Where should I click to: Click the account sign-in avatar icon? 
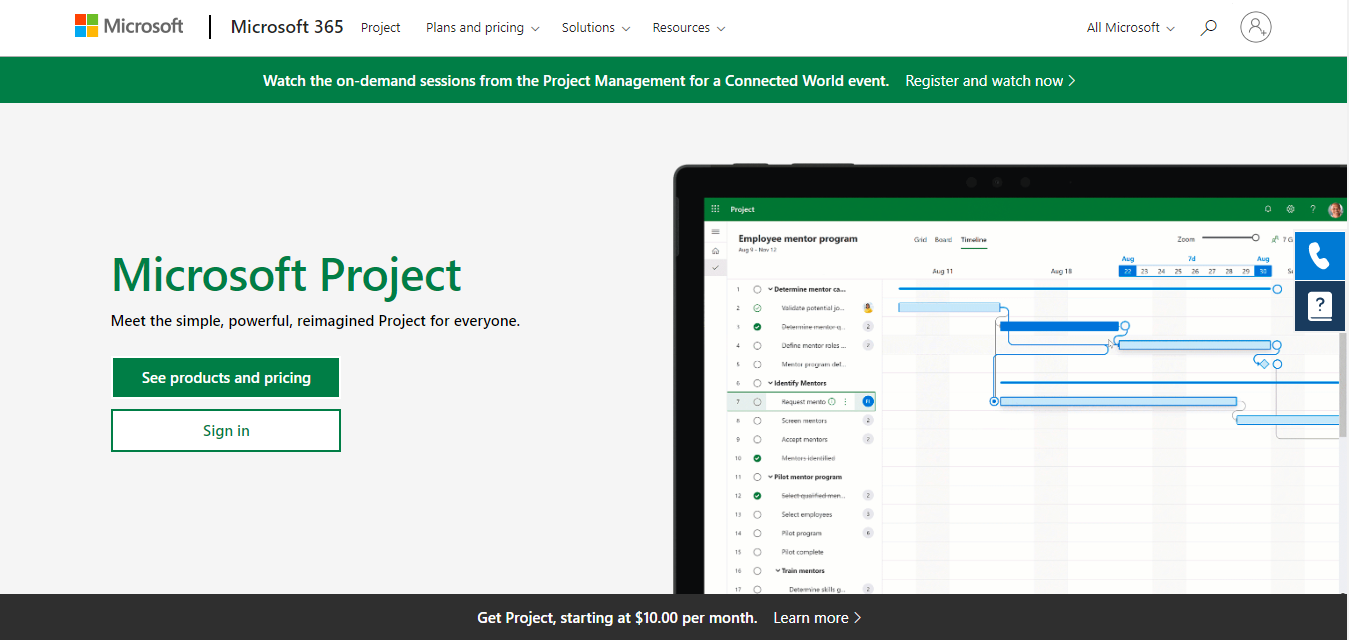(x=1256, y=27)
